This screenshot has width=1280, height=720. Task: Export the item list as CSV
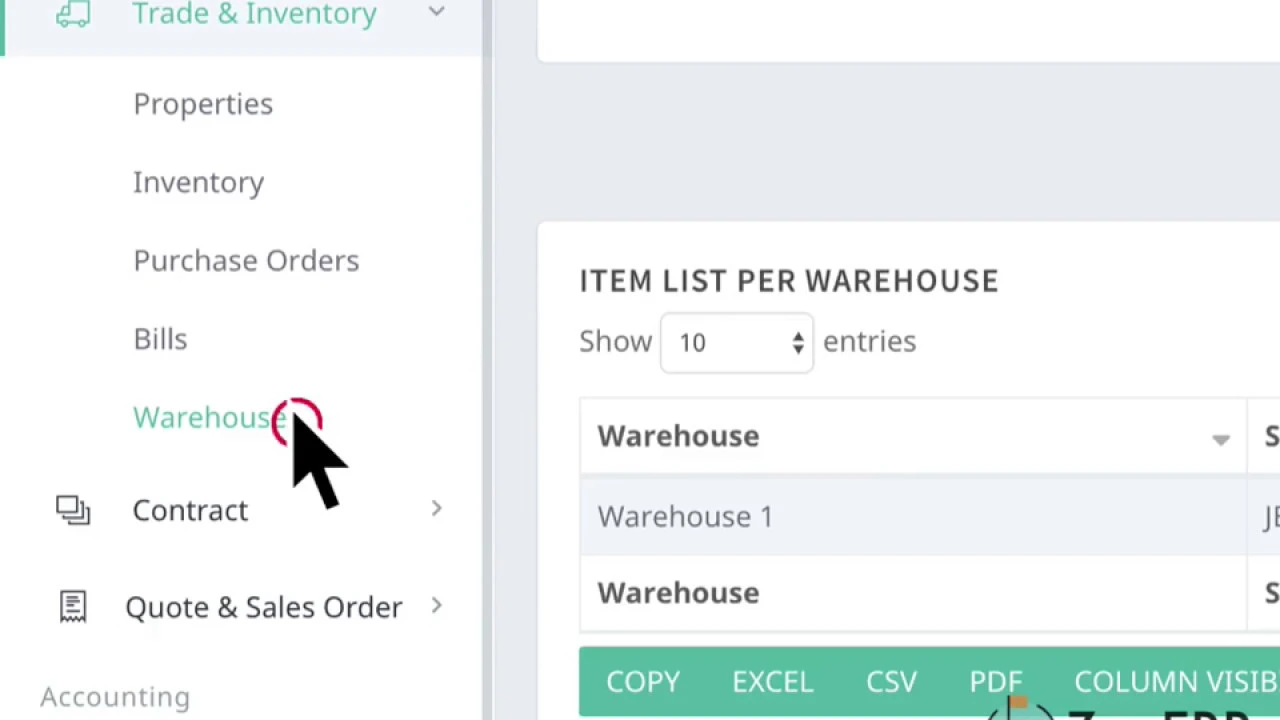[x=891, y=682]
